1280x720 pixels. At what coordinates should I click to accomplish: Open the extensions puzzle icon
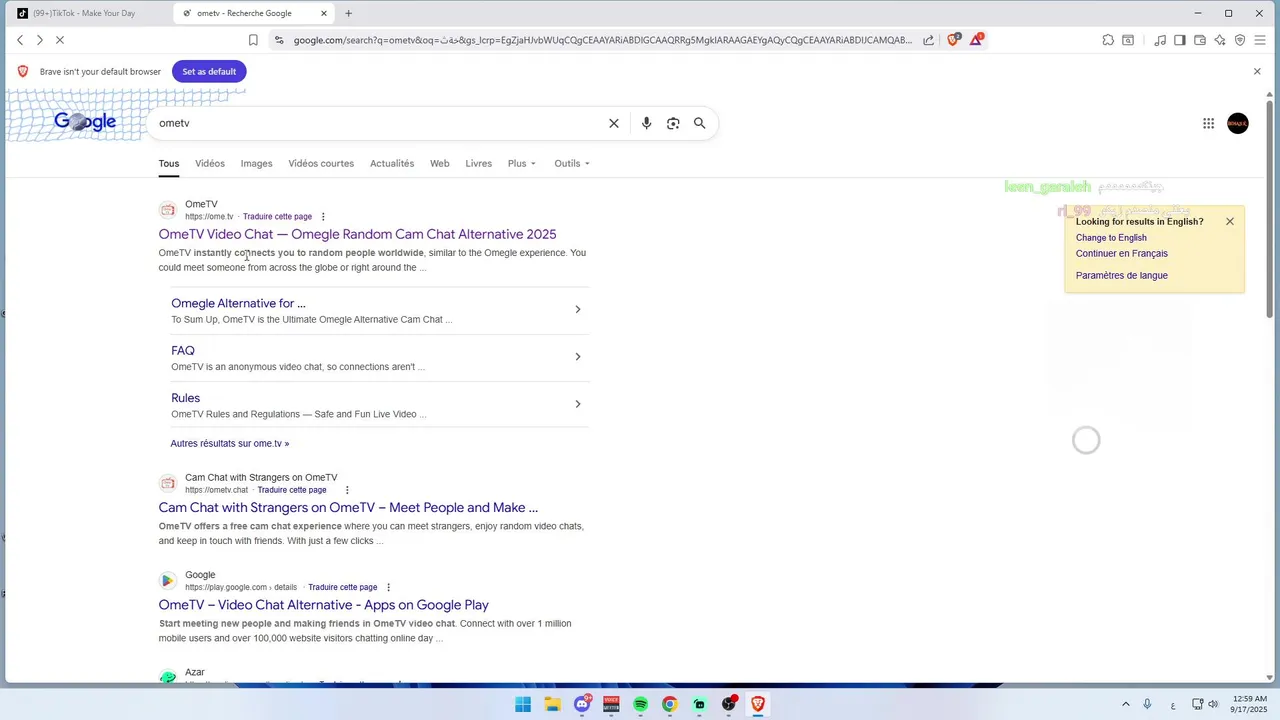click(x=1108, y=40)
